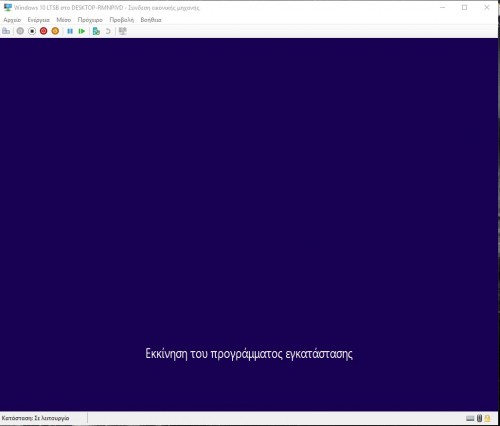Open the Προβολή menu
Image resolution: width=500 pixels, height=426 pixels.
(x=122, y=20)
